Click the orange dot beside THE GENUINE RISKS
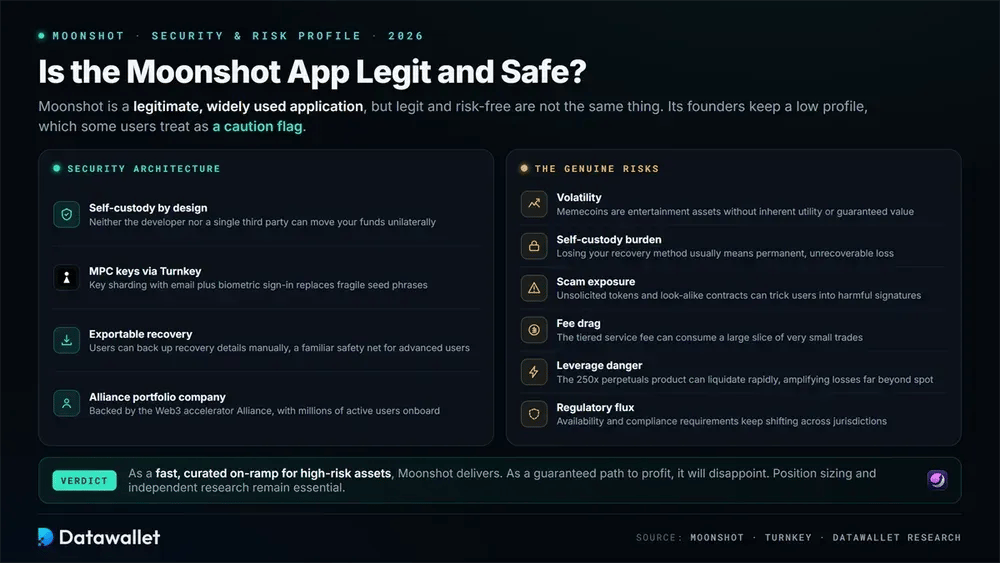 click(524, 168)
